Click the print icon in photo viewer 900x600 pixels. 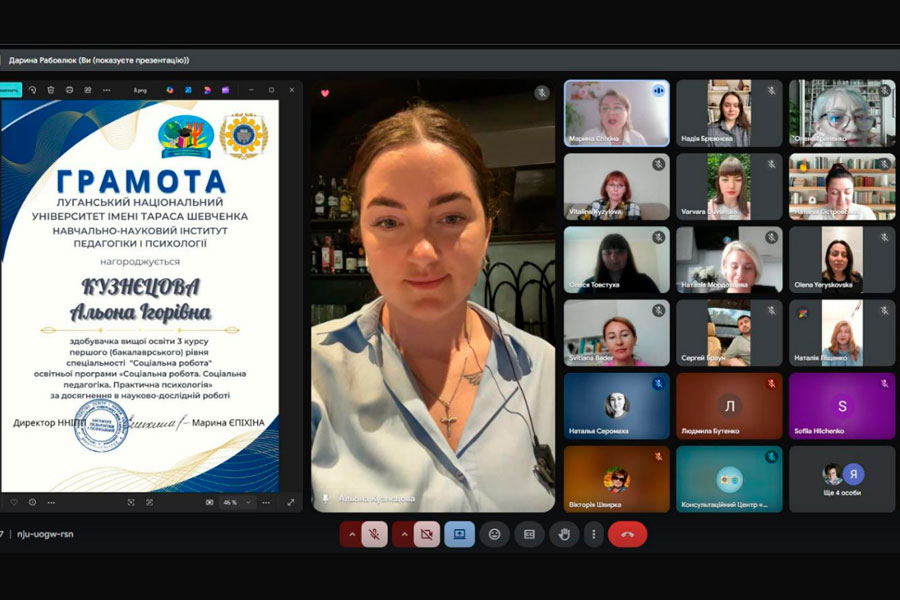69,90
